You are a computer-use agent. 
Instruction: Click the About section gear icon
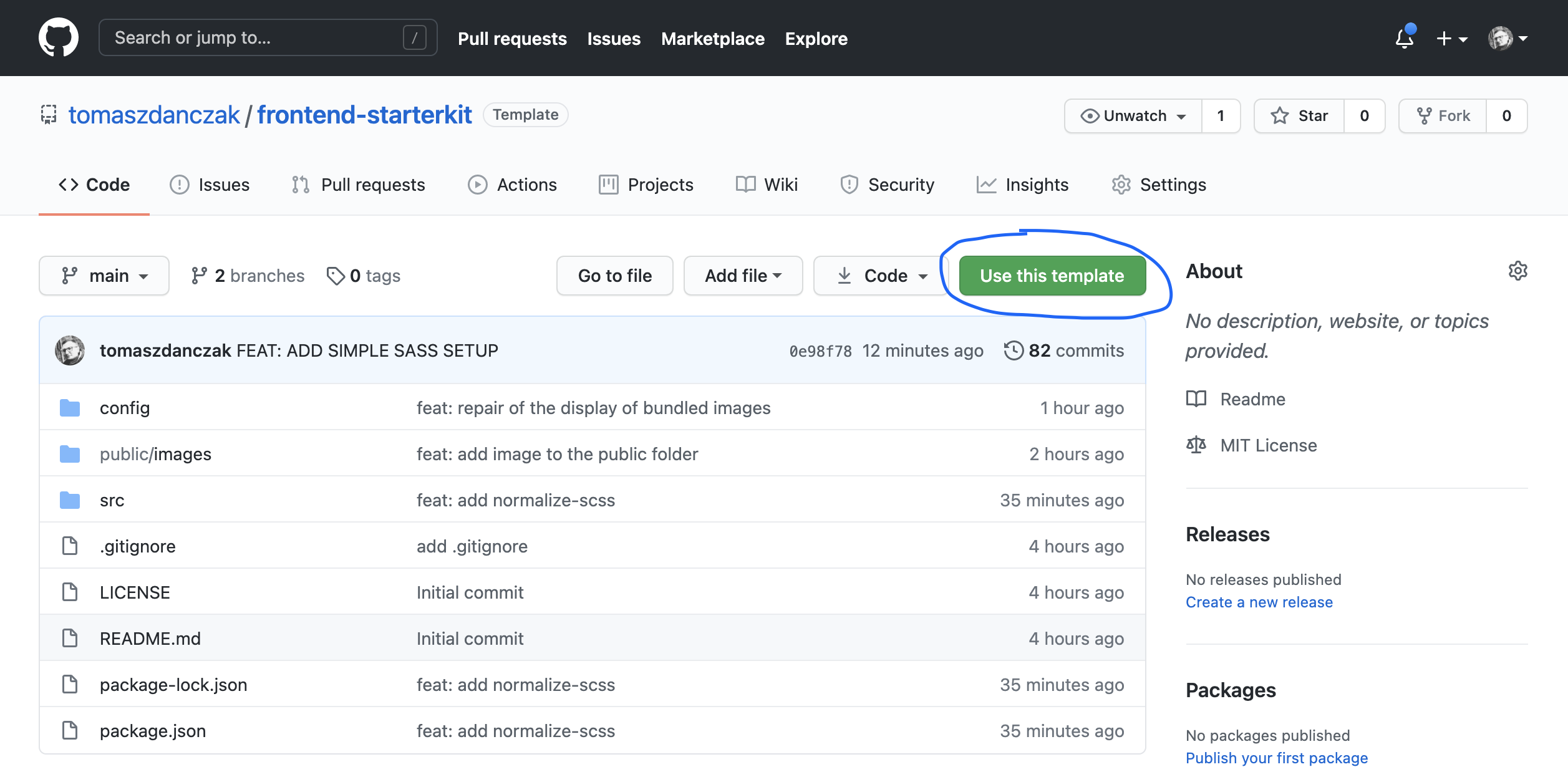(1517, 271)
